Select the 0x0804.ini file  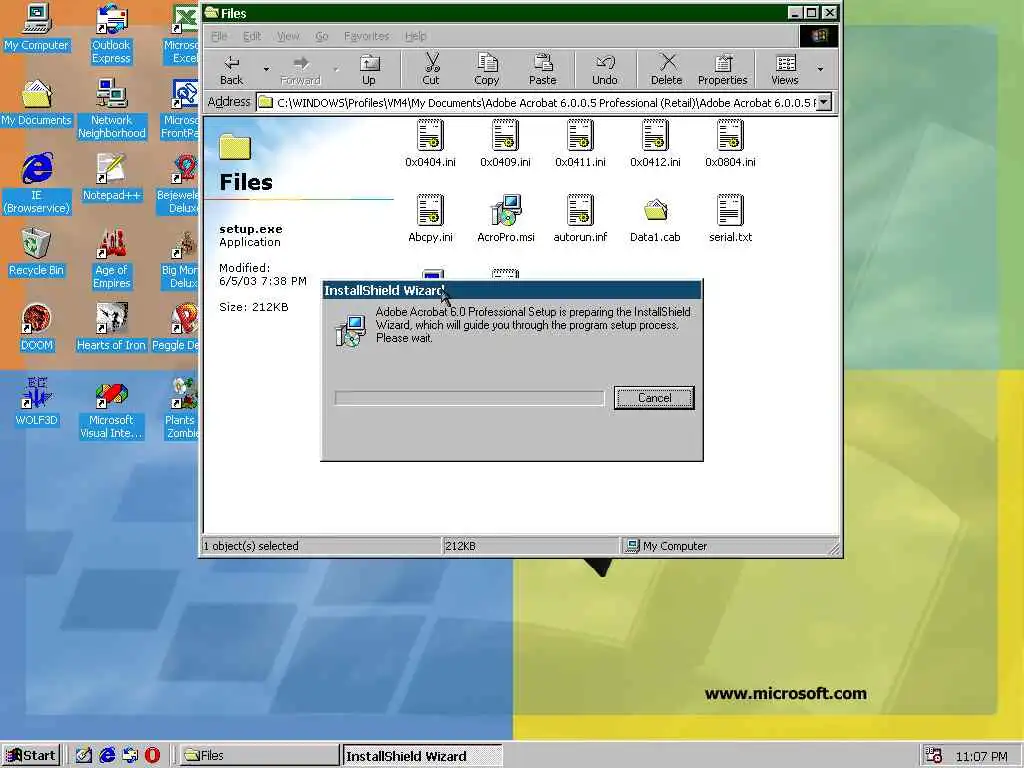[730, 144]
